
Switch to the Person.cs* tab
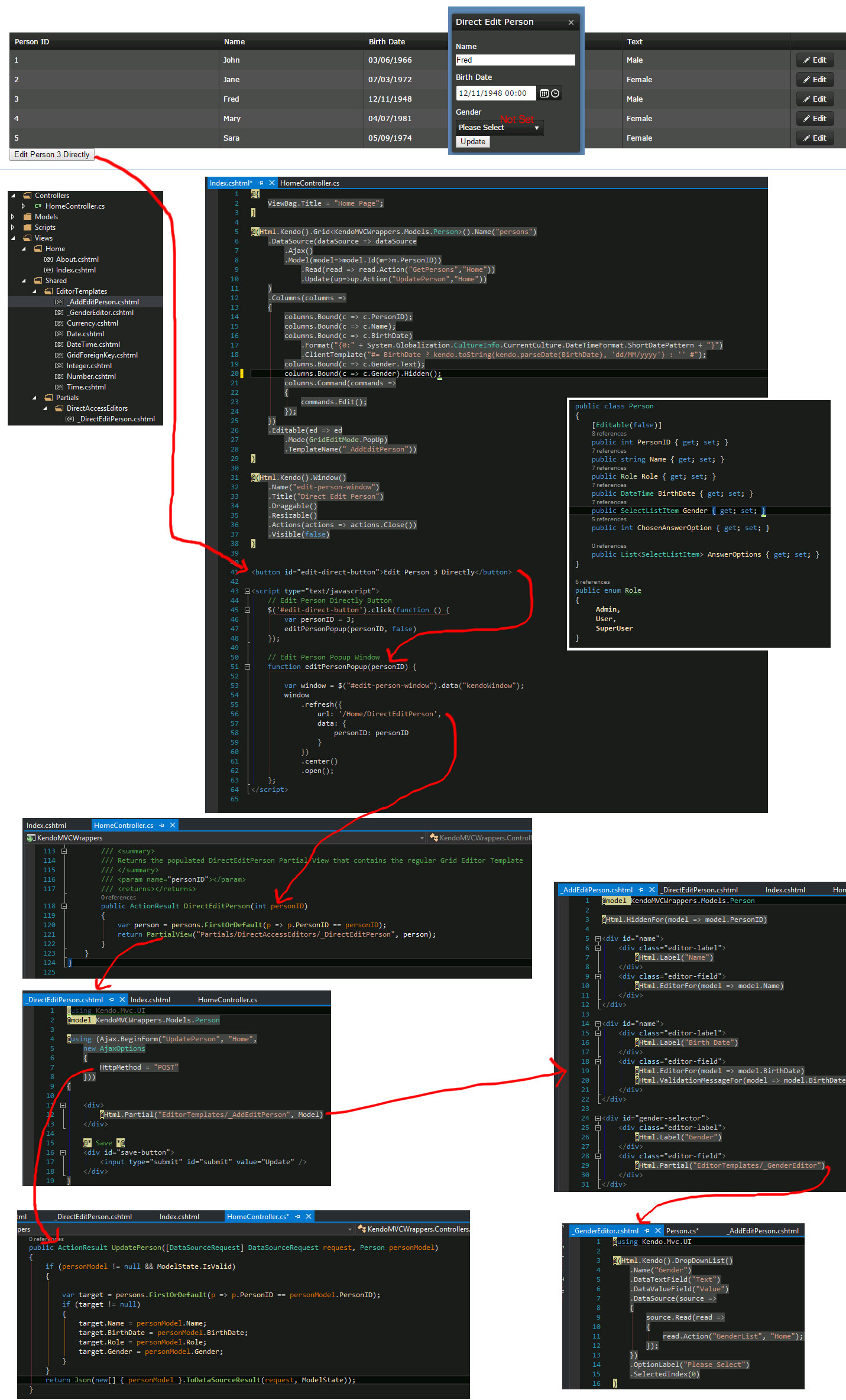tap(682, 1231)
